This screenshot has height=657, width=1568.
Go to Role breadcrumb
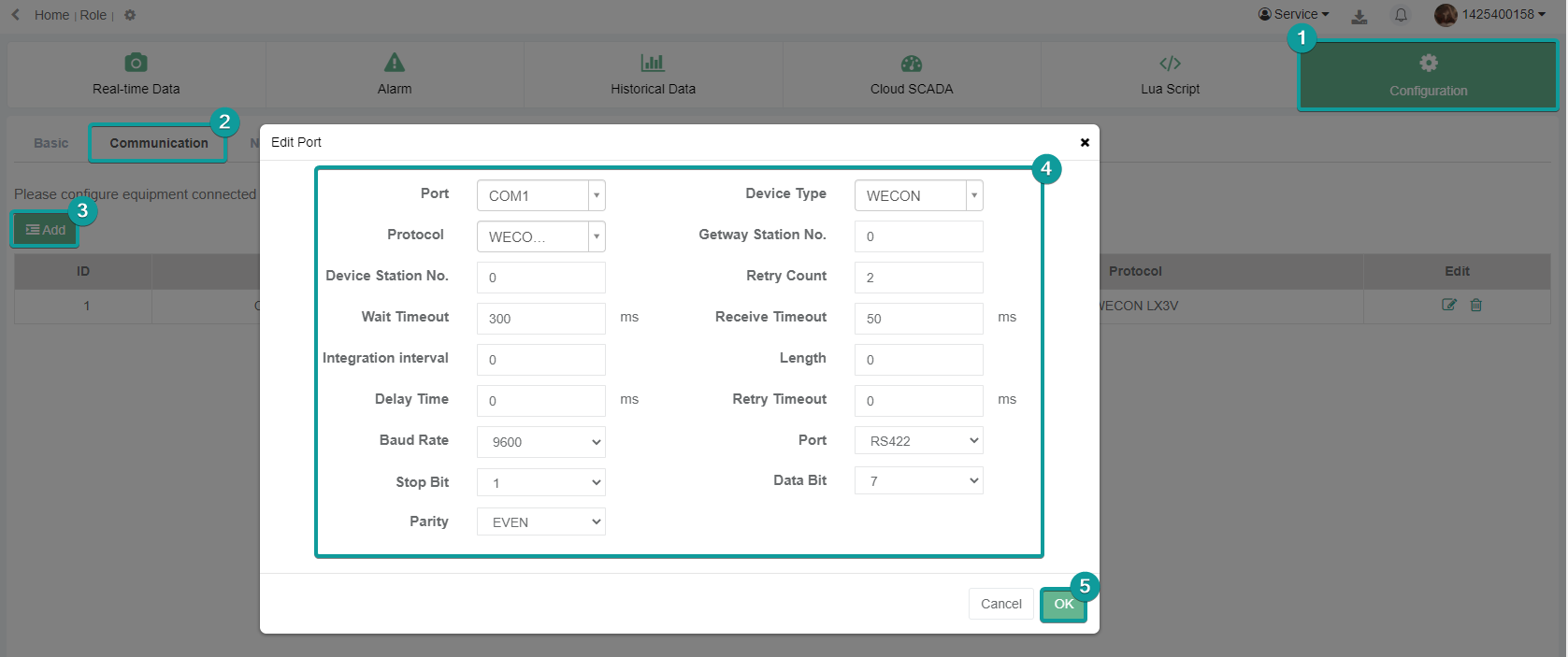[94, 15]
